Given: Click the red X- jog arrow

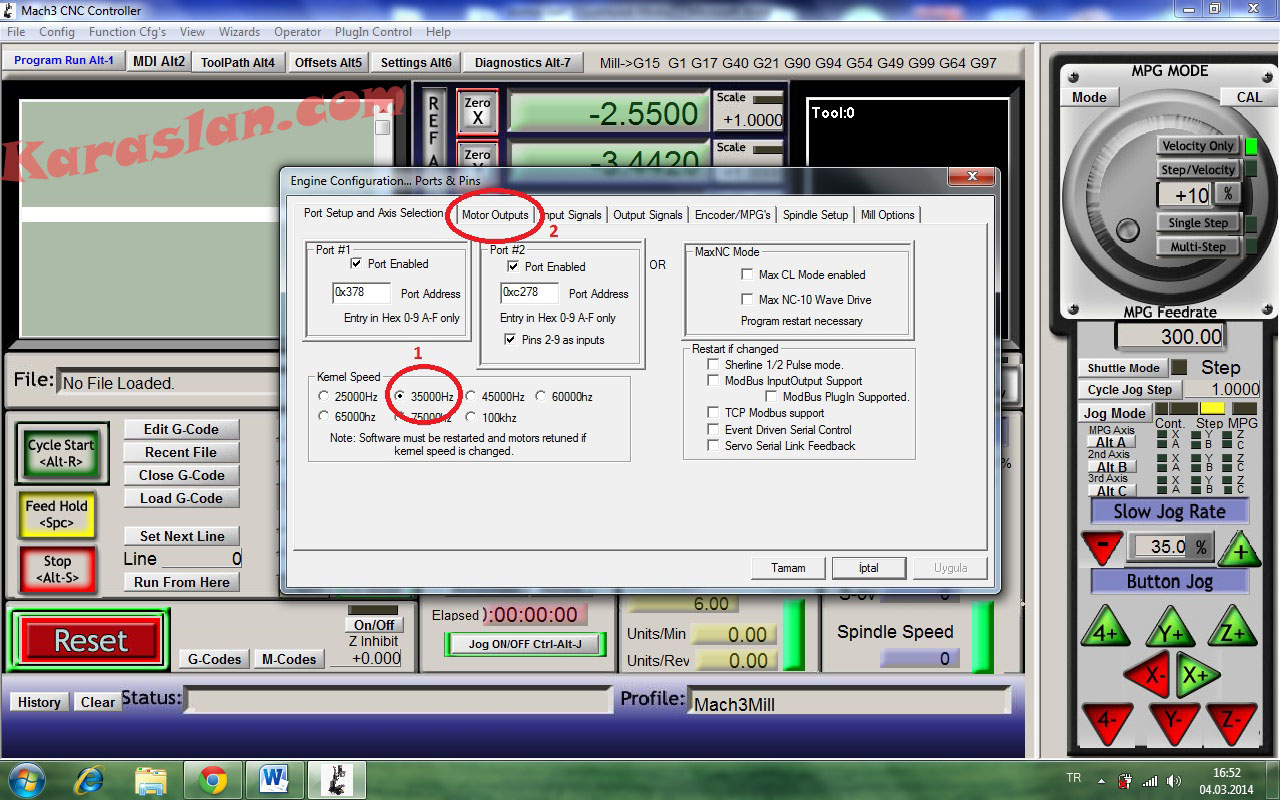Looking at the screenshot, I should pos(1149,675).
